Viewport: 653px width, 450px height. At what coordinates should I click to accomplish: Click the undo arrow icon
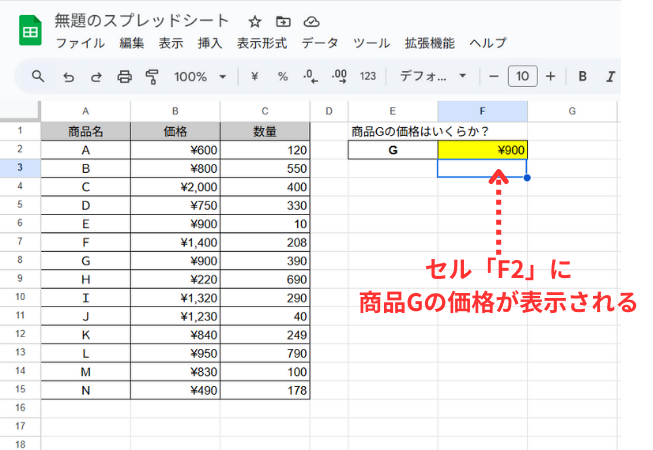pyautogui.click(x=68, y=76)
